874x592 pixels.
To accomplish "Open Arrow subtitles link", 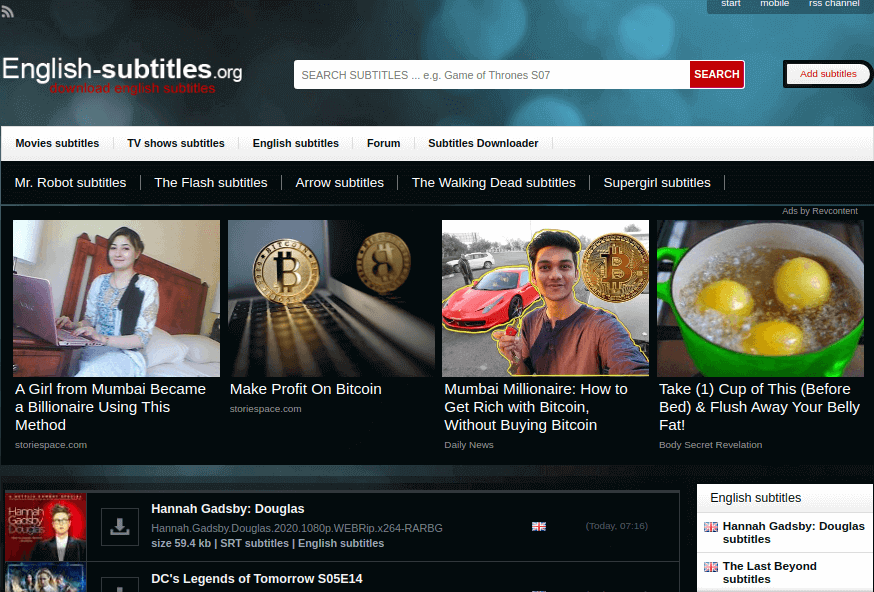I will 339,183.
